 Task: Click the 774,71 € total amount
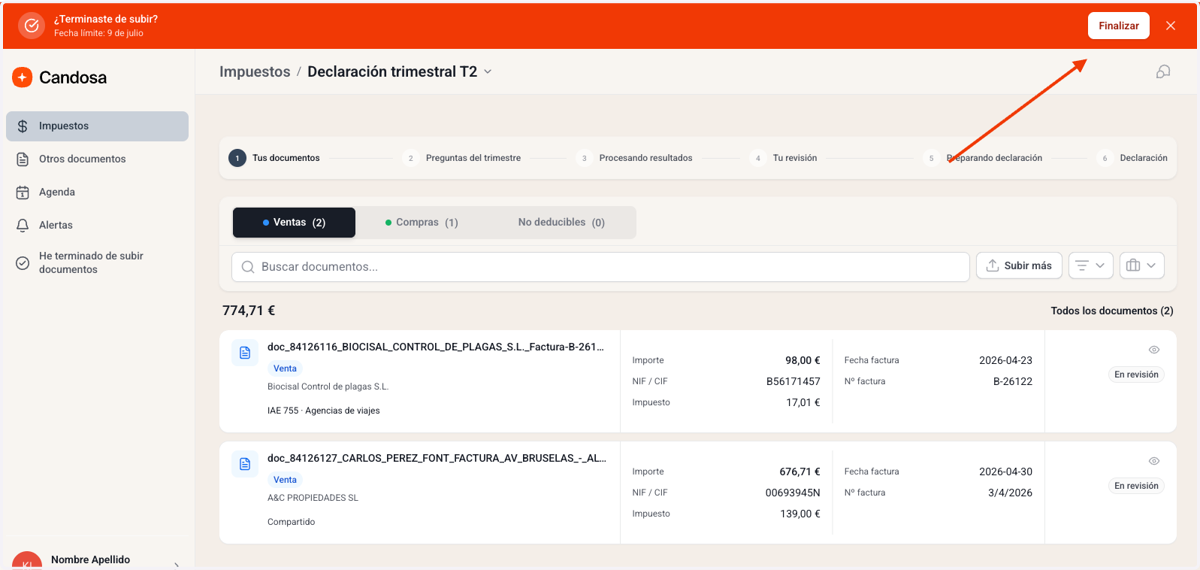tap(249, 311)
